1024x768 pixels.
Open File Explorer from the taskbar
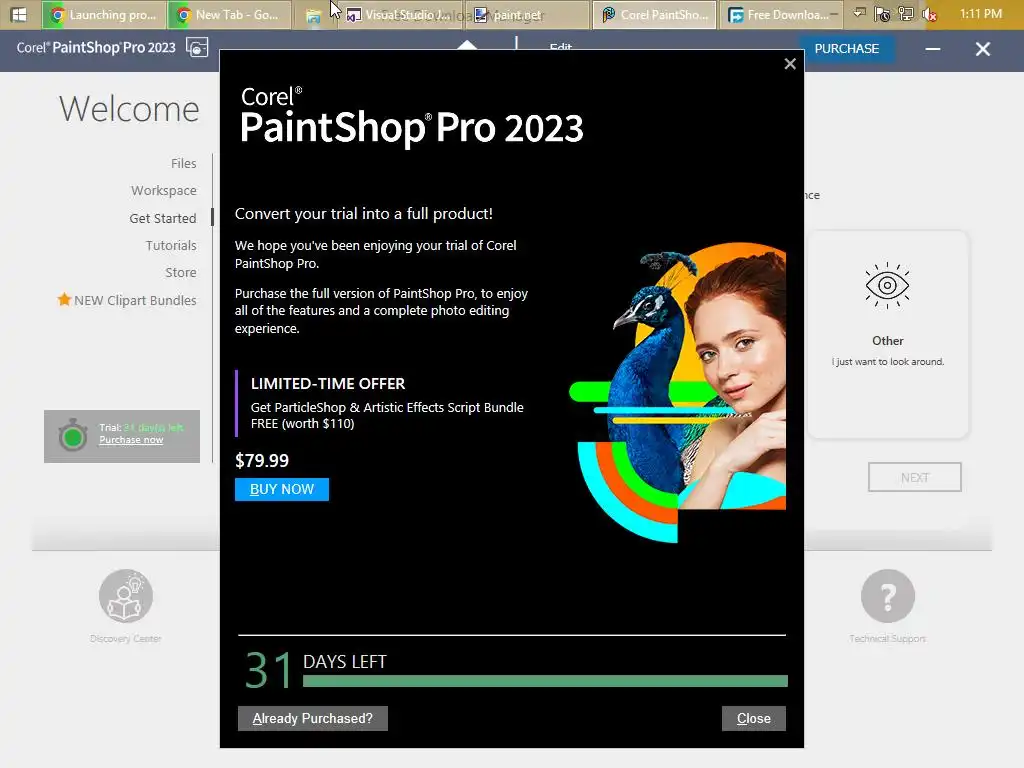pyautogui.click(x=313, y=16)
